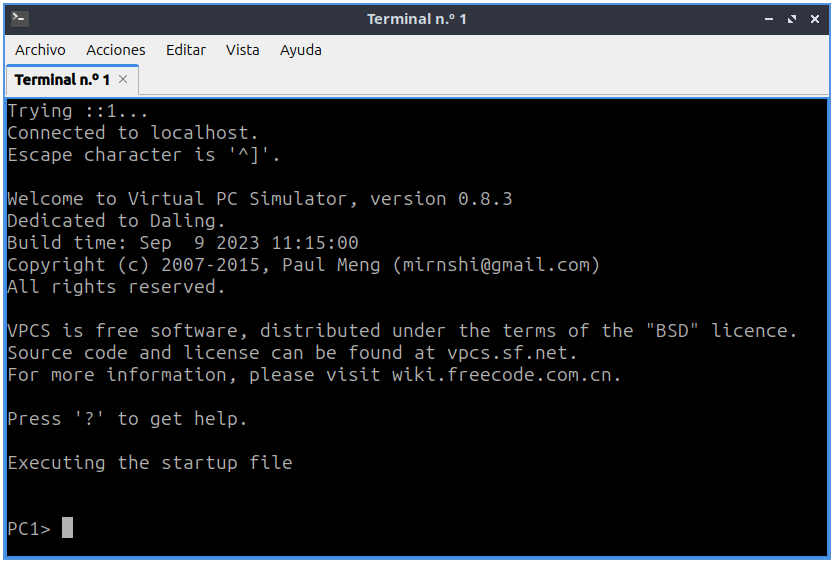Close the terminal window
Viewport: 833px width, 564px height.
click(x=813, y=19)
